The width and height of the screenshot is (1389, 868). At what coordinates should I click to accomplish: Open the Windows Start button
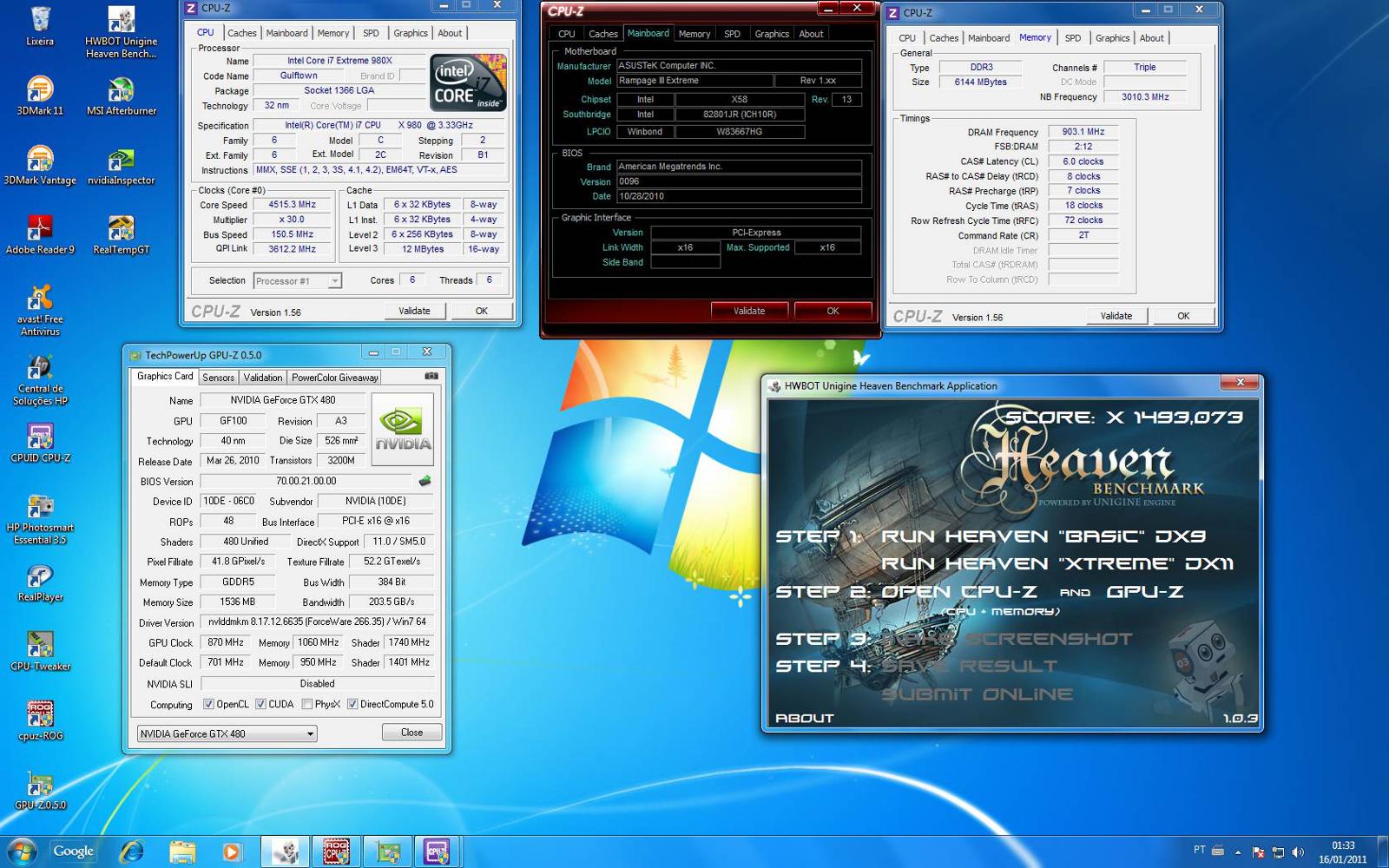click(21, 852)
